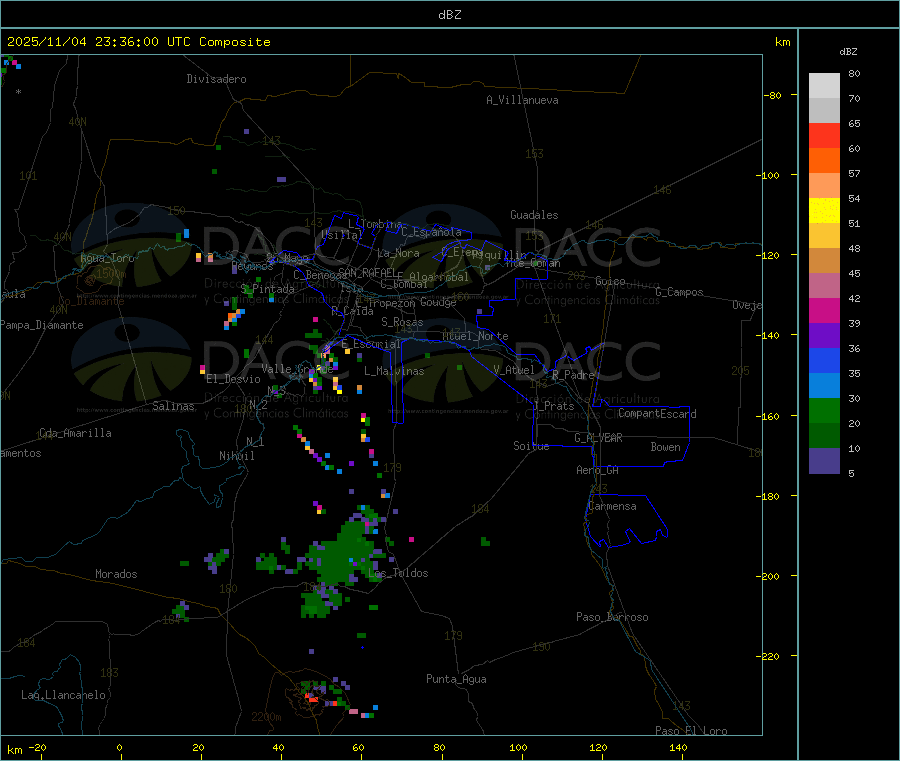The image size is (900, 761).
Task: Click the Aero_GA map label
Action: [x=597, y=470]
